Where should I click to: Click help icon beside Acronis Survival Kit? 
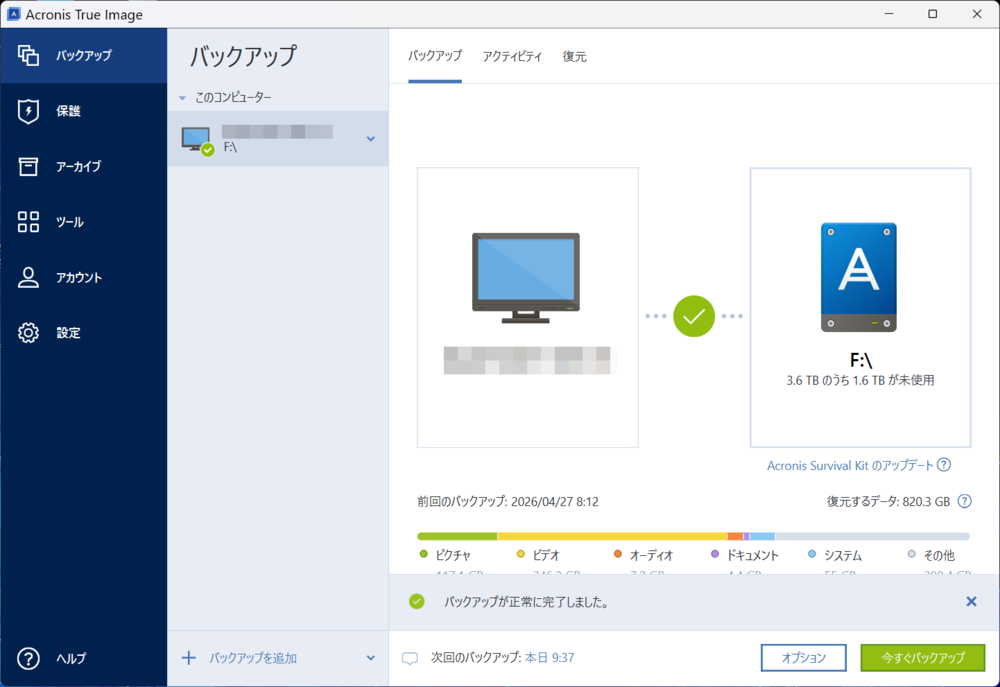[x=945, y=465]
